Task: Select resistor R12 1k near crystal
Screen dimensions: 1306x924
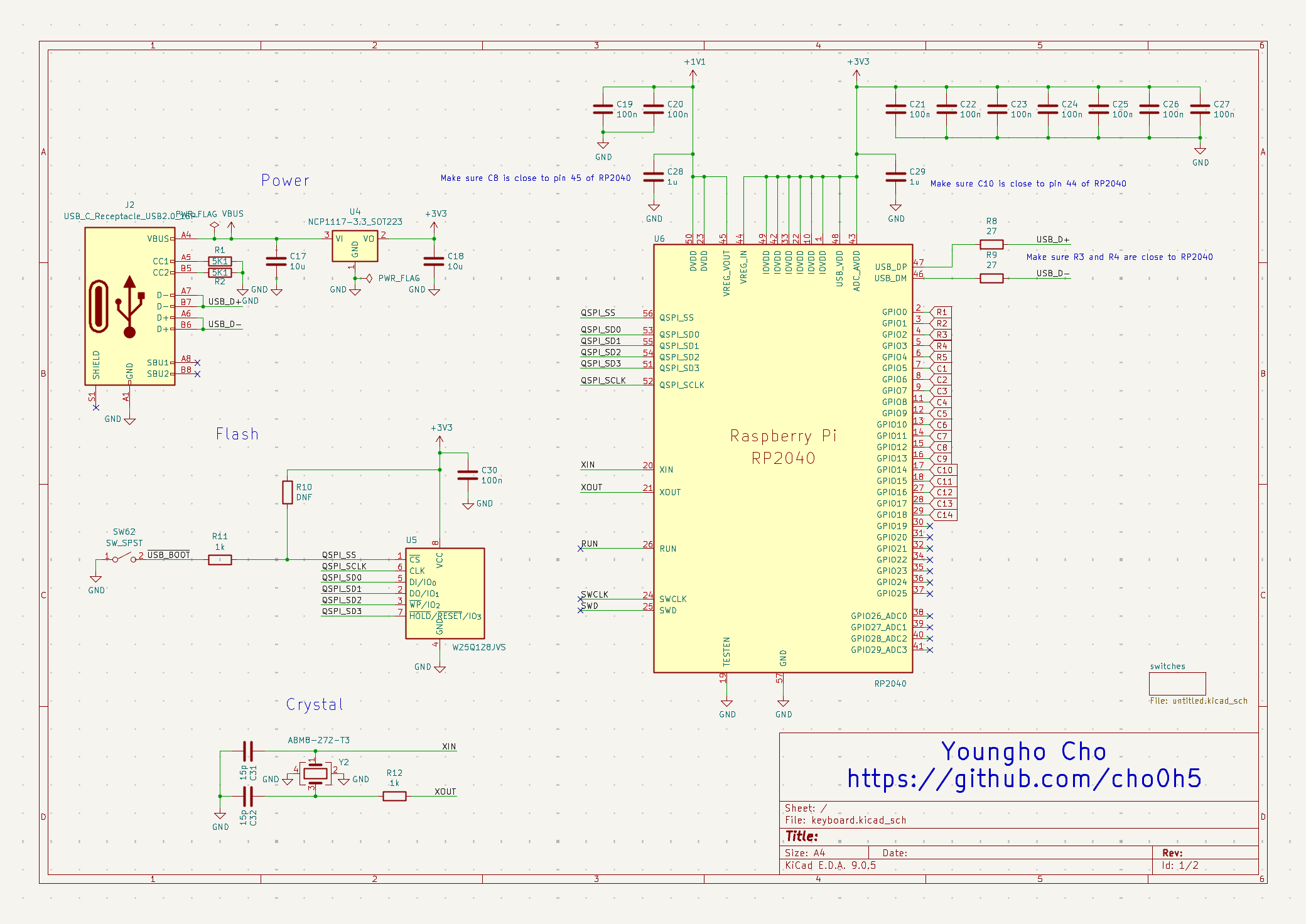Action: (394, 796)
